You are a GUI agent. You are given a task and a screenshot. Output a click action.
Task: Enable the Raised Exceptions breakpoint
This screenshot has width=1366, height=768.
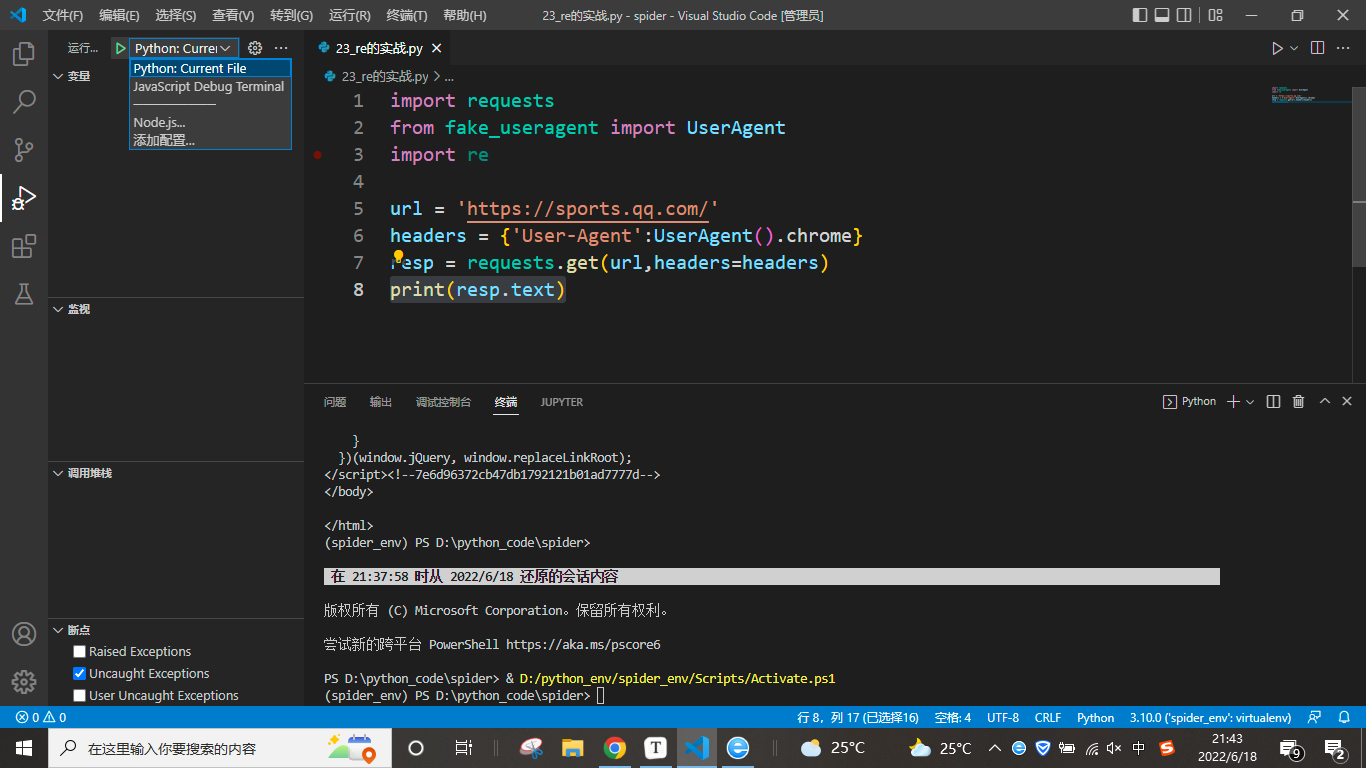pyautogui.click(x=80, y=652)
